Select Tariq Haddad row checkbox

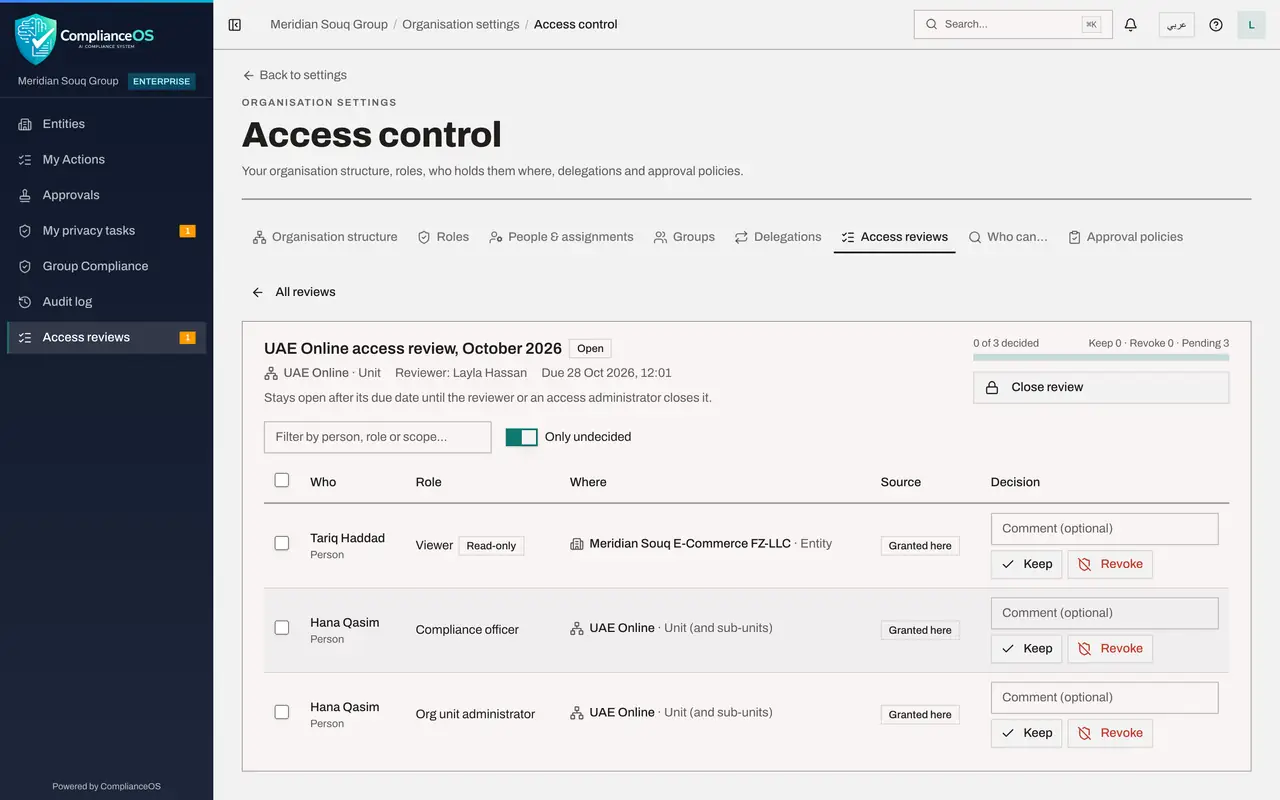pyautogui.click(x=282, y=543)
